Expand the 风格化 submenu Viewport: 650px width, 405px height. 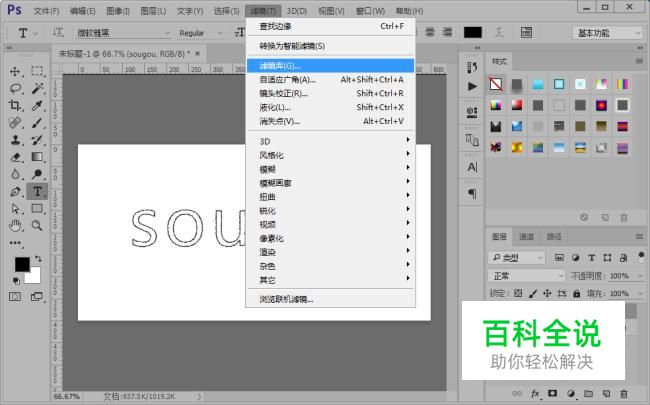[331, 155]
